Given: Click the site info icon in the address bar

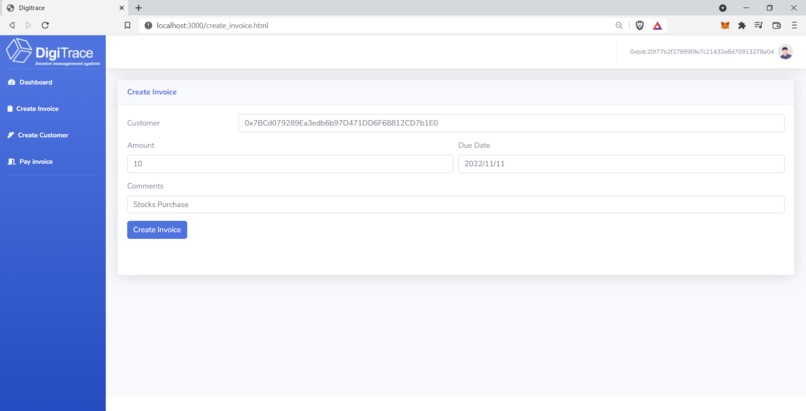Looking at the screenshot, I should (x=148, y=25).
